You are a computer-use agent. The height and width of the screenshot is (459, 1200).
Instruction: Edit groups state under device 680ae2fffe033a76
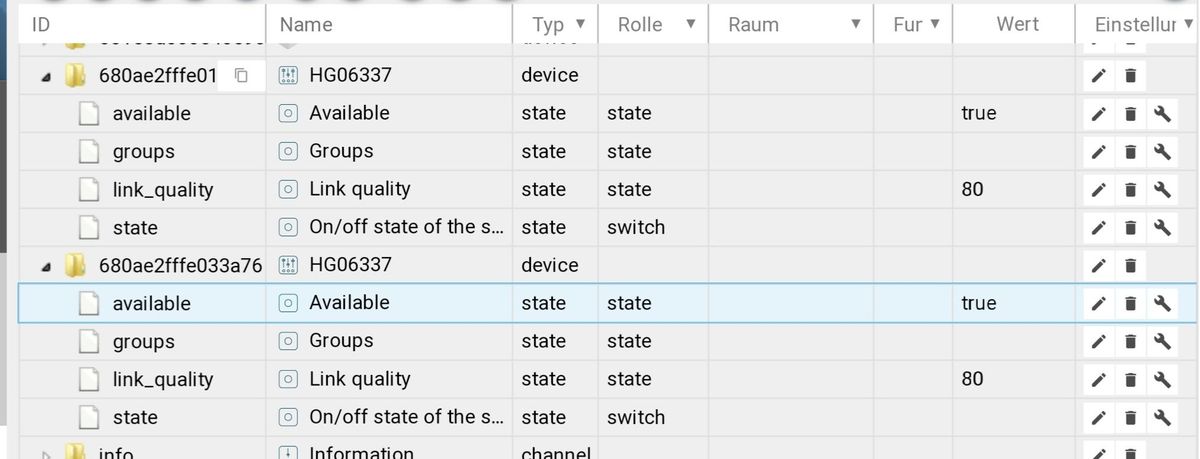tap(1097, 341)
